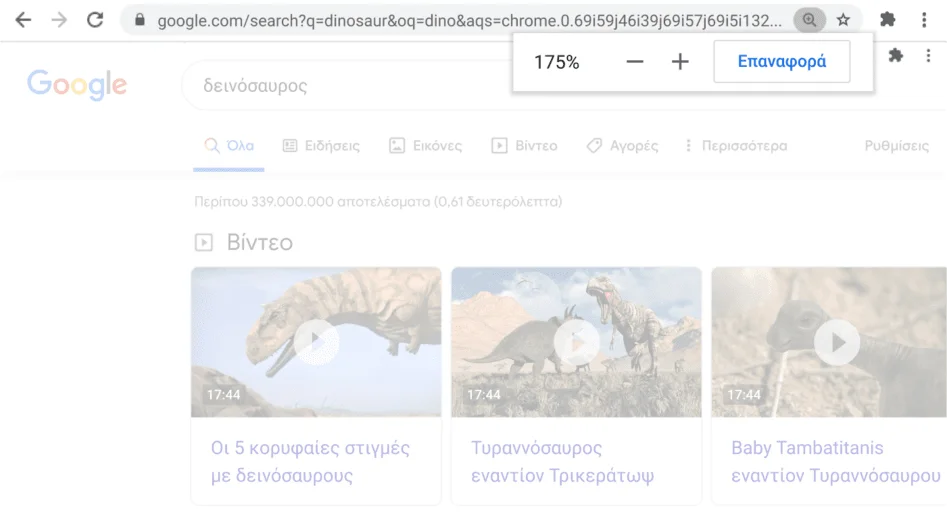Switch to the Βίντεο tab

(x=524, y=146)
